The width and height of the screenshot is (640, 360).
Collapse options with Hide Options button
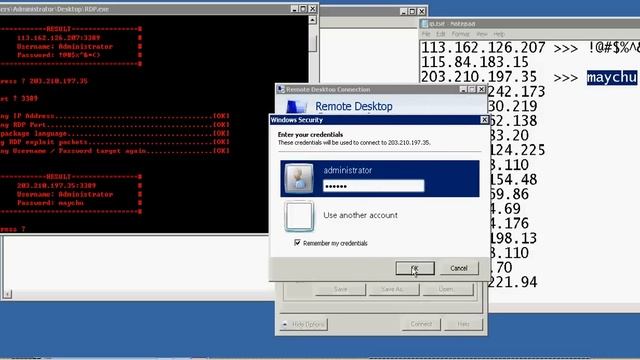click(304, 324)
